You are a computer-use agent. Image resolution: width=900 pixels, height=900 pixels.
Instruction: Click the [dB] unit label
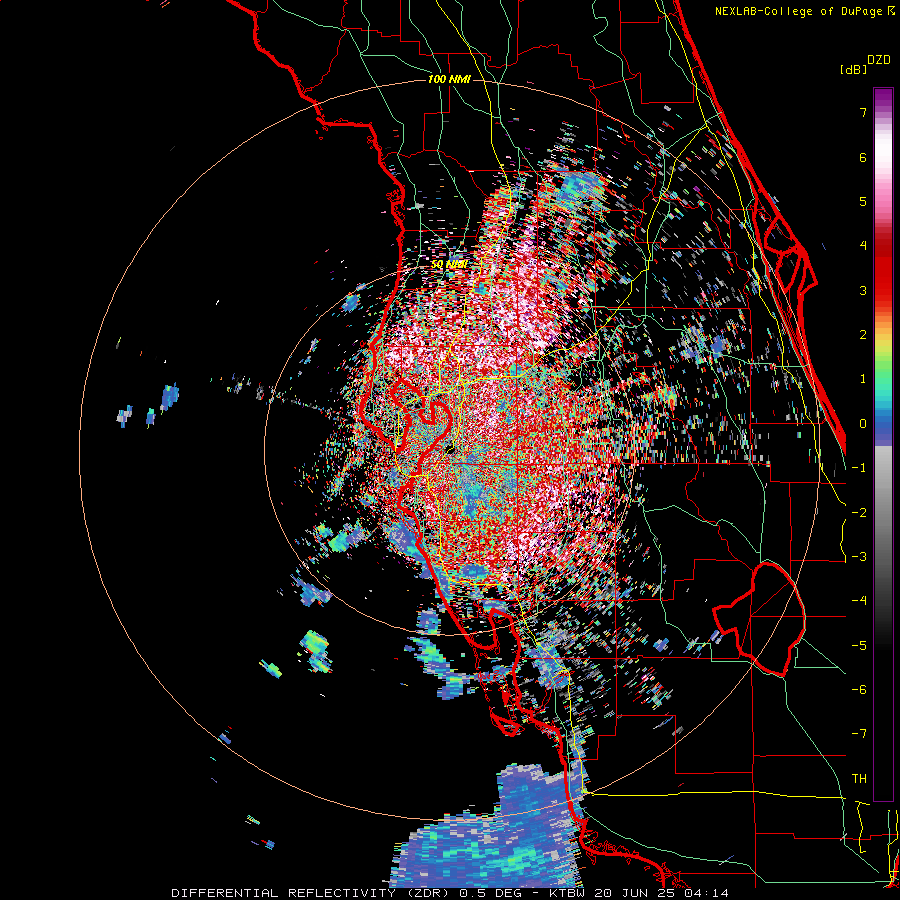tap(854, 70)
